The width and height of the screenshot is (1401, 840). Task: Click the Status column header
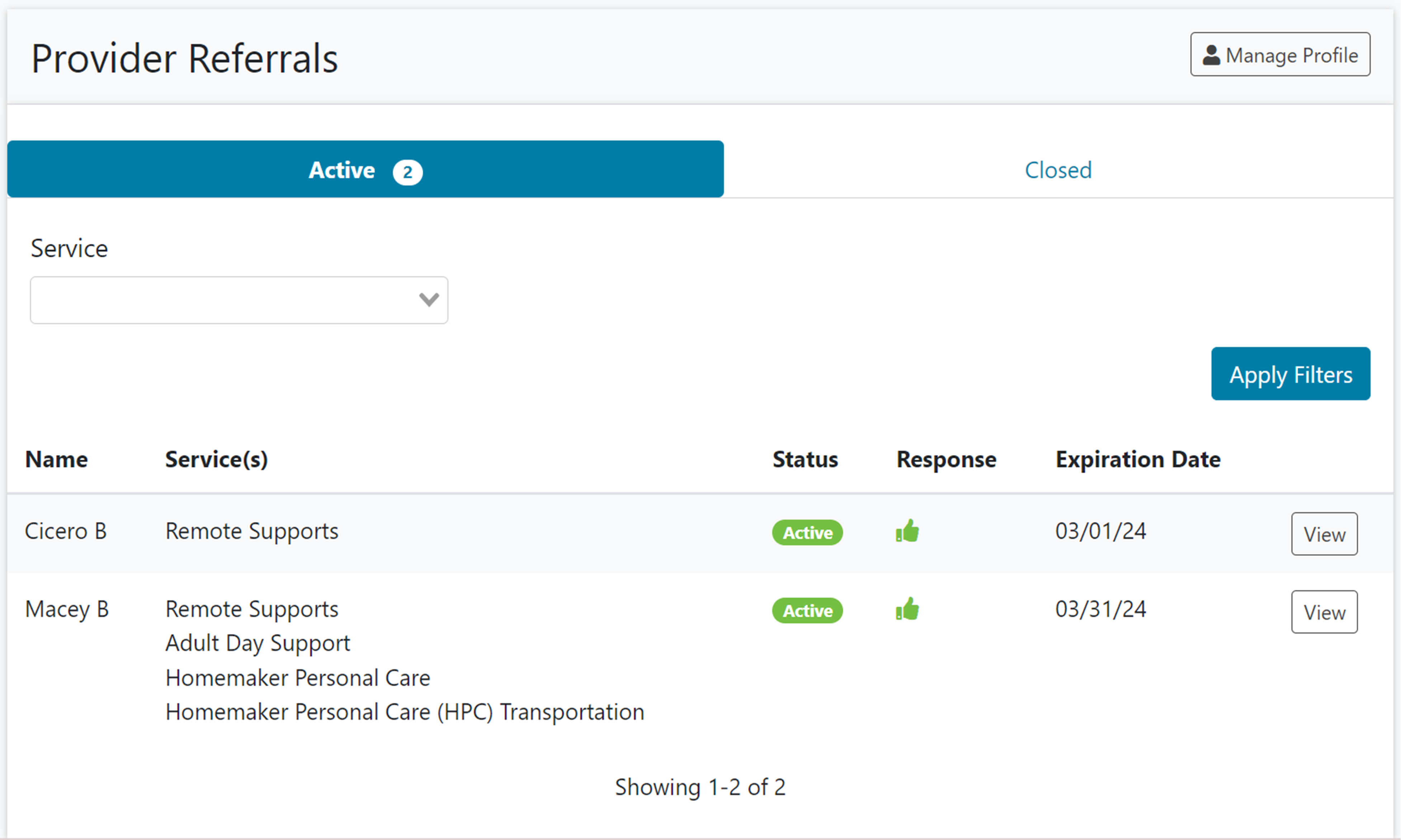pos(805,459)
